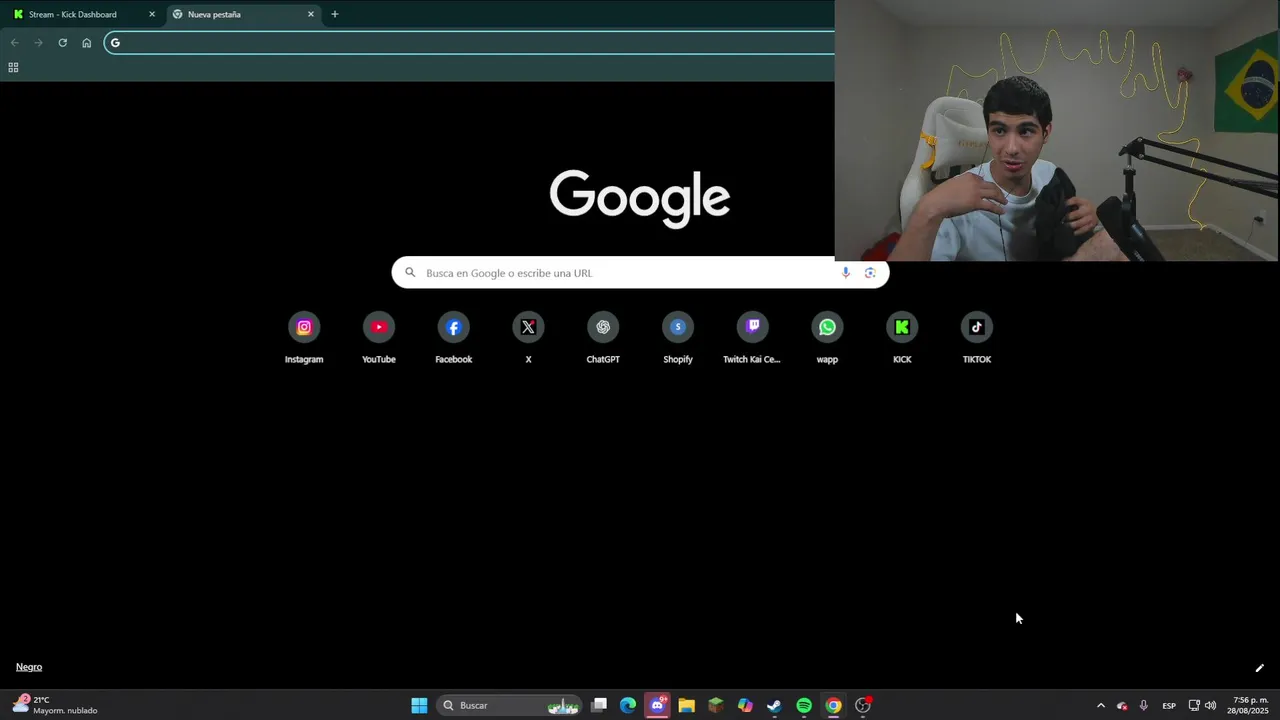Image resolution: width=1280 pixels, height=720 pixels.
Task: Launch Microsoft Edge from taskbar
Action: (x=628, y=706)
